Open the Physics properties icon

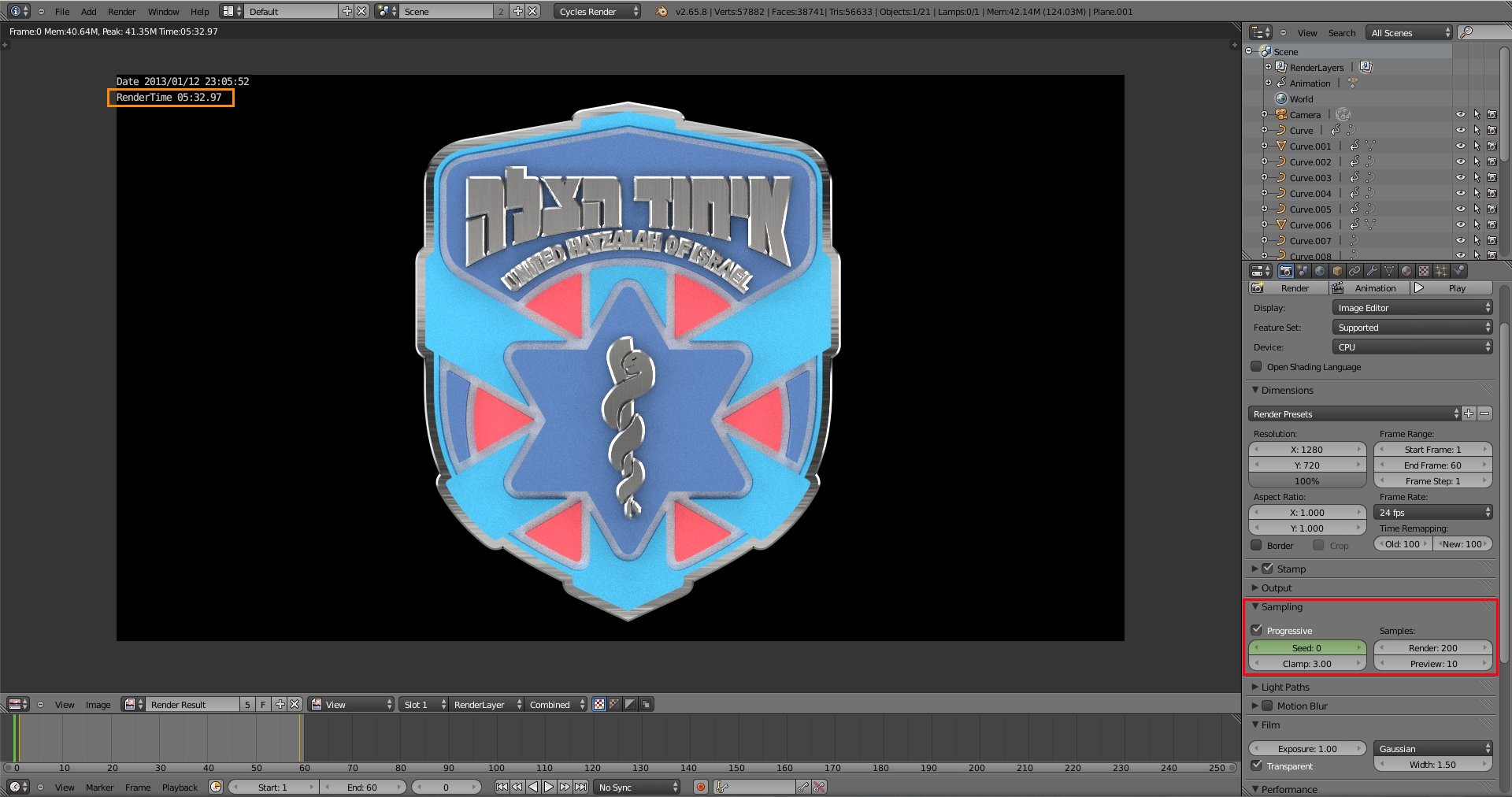pos(1458,271)
